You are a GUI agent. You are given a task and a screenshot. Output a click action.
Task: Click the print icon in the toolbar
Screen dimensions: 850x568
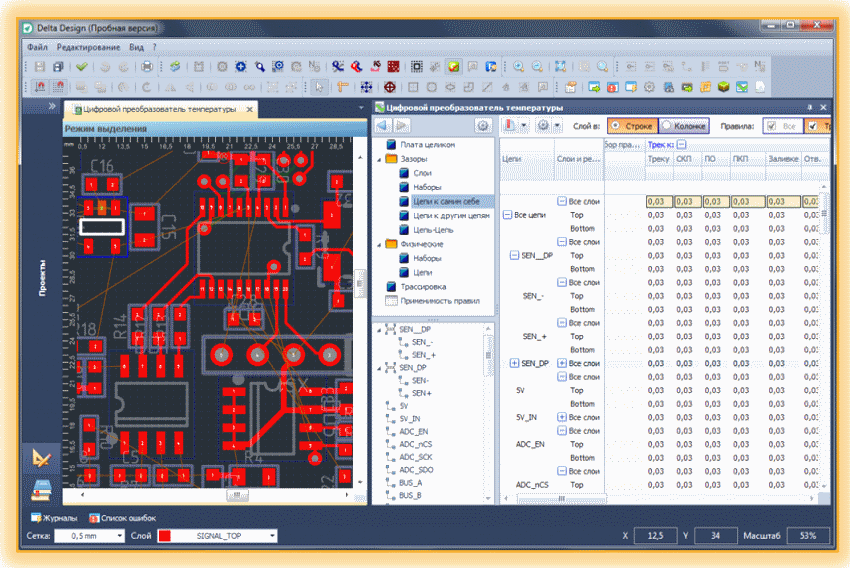point(147,67)
